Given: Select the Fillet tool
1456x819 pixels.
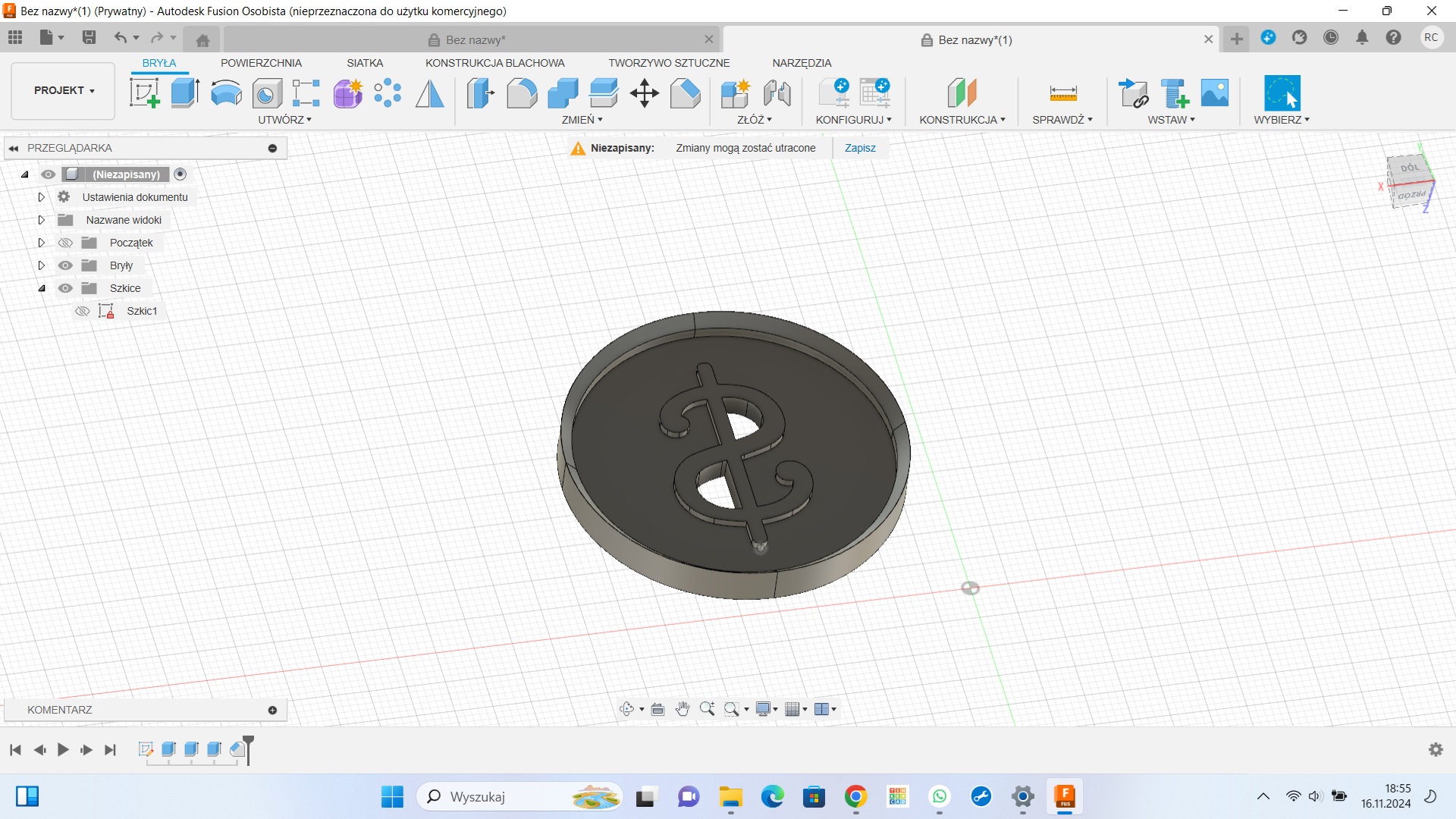Looking at the screenshot, I should coord(522,93).
